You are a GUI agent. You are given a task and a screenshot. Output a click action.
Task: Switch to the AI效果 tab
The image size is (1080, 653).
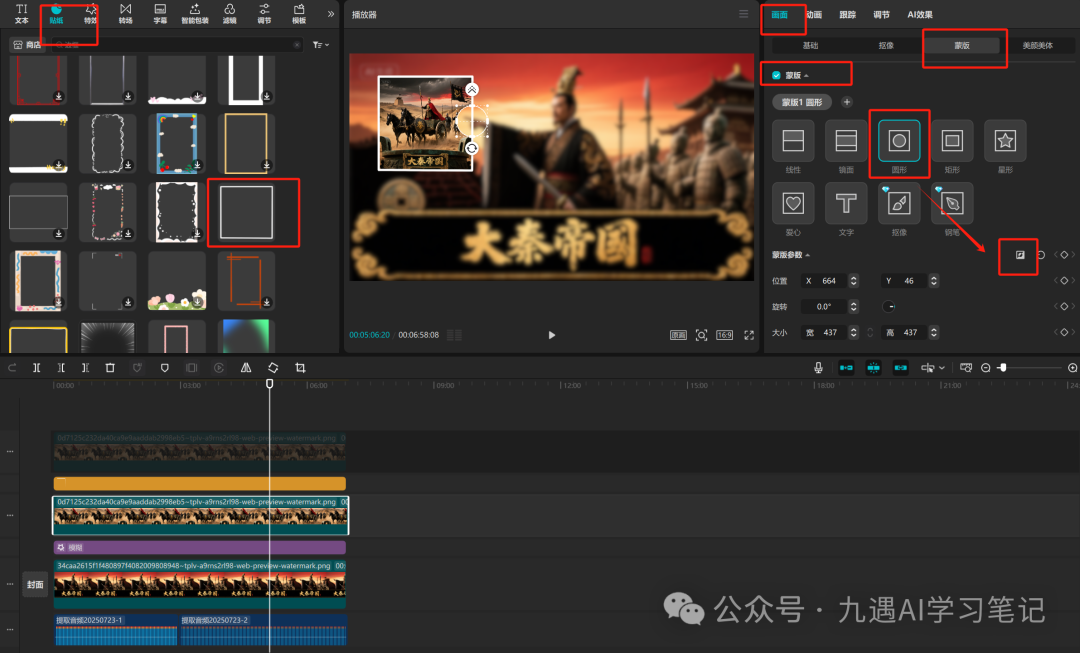[920, 14]
